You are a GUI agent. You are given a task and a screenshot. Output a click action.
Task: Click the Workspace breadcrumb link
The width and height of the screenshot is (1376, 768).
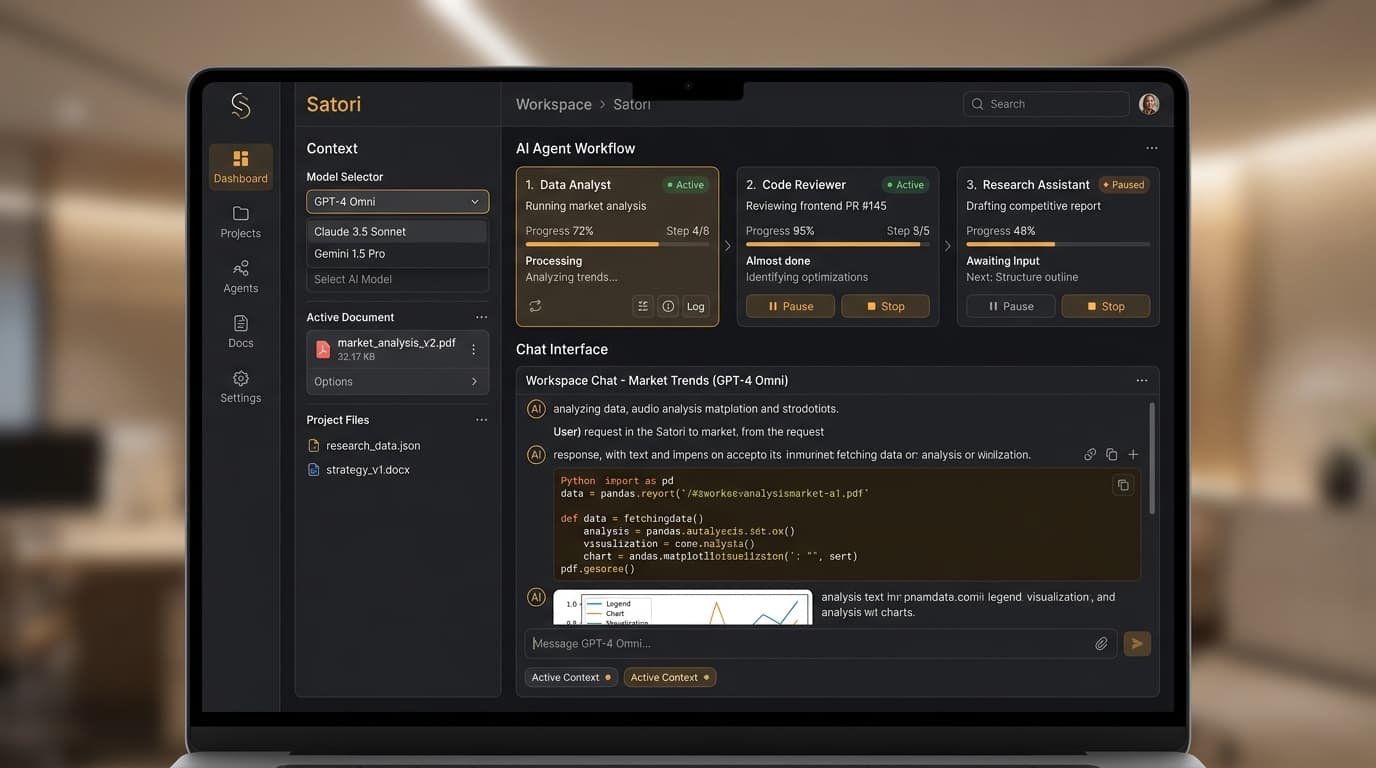(554, 104)
